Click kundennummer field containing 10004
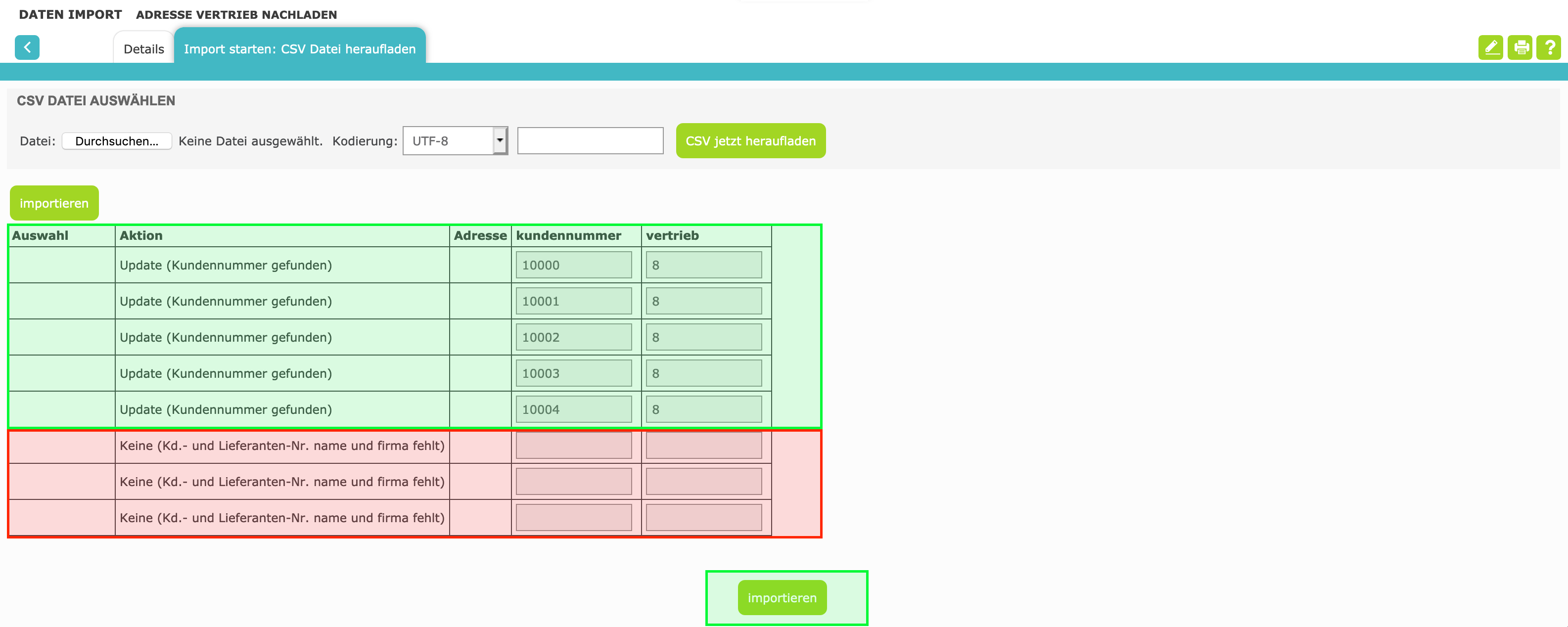Image resolution: width=1568 pixels, height=627 pixels. (573, 410)
